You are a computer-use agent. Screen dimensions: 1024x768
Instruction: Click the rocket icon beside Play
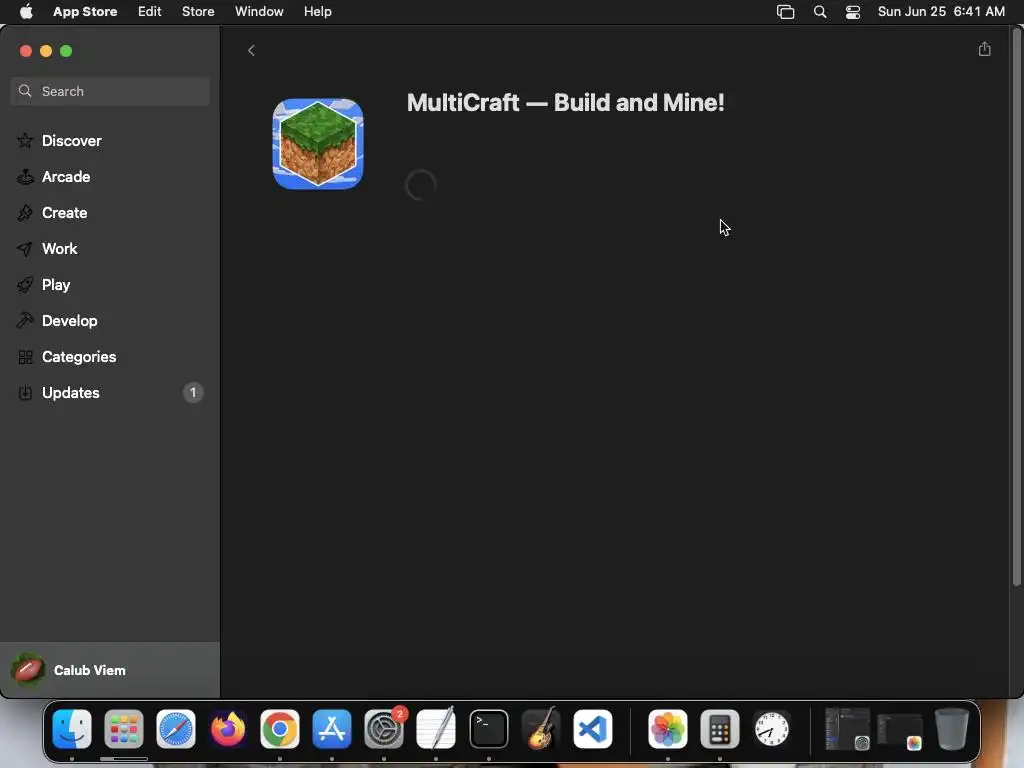point(25,285)
